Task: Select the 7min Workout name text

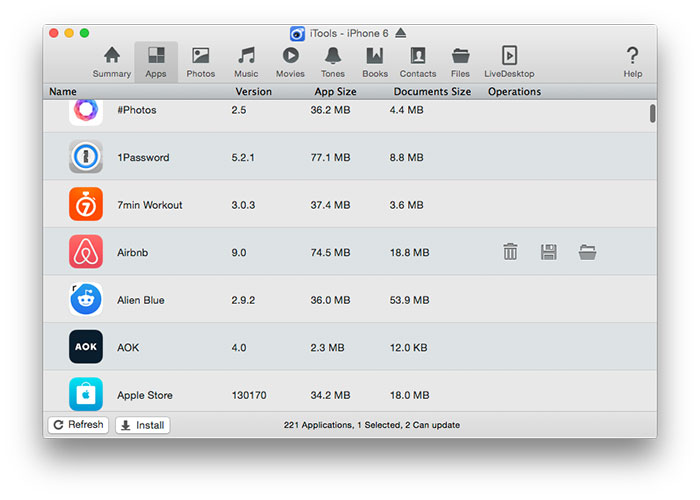Action: tap(150, 205)
